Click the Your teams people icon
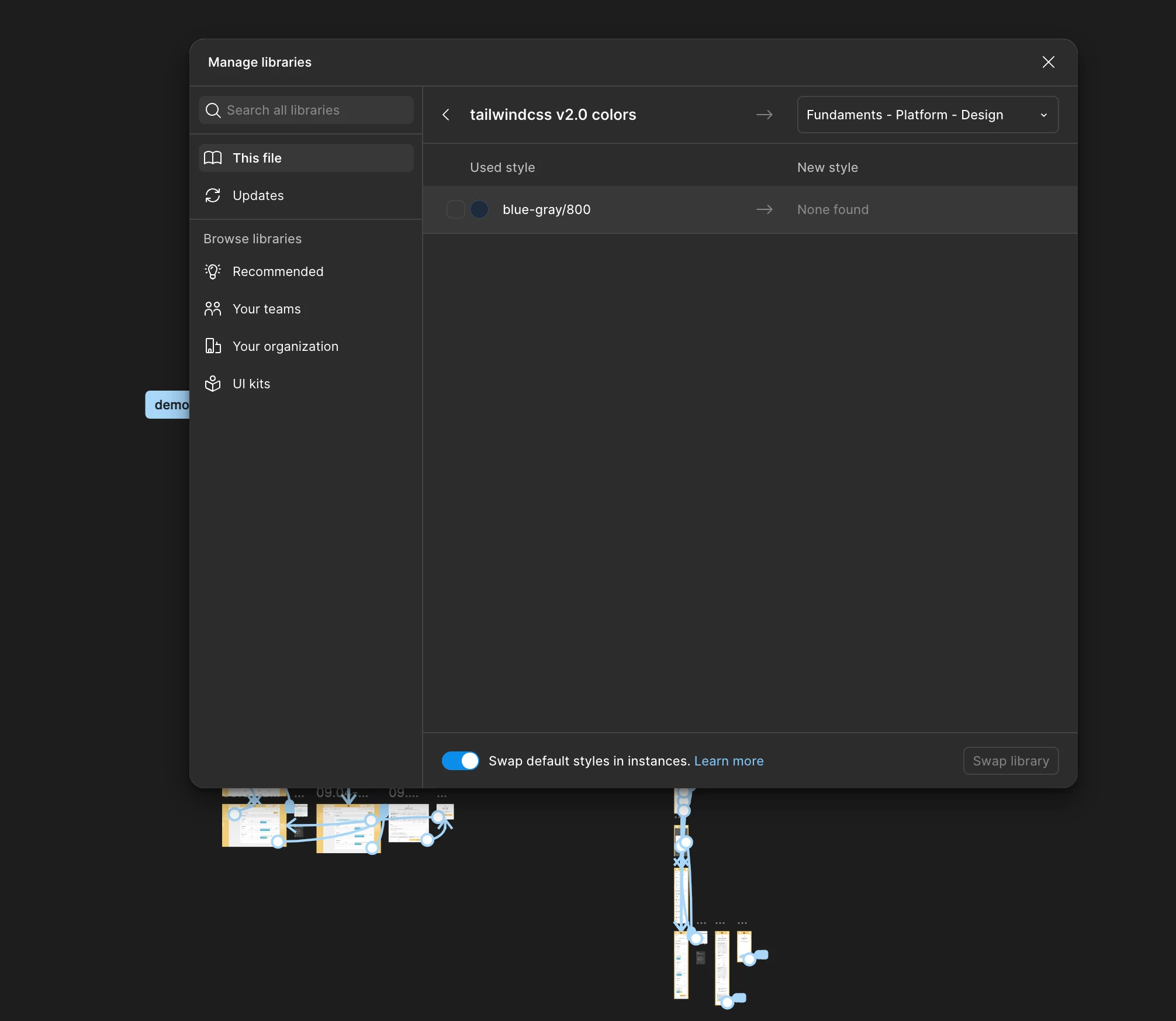 [213, 309]
